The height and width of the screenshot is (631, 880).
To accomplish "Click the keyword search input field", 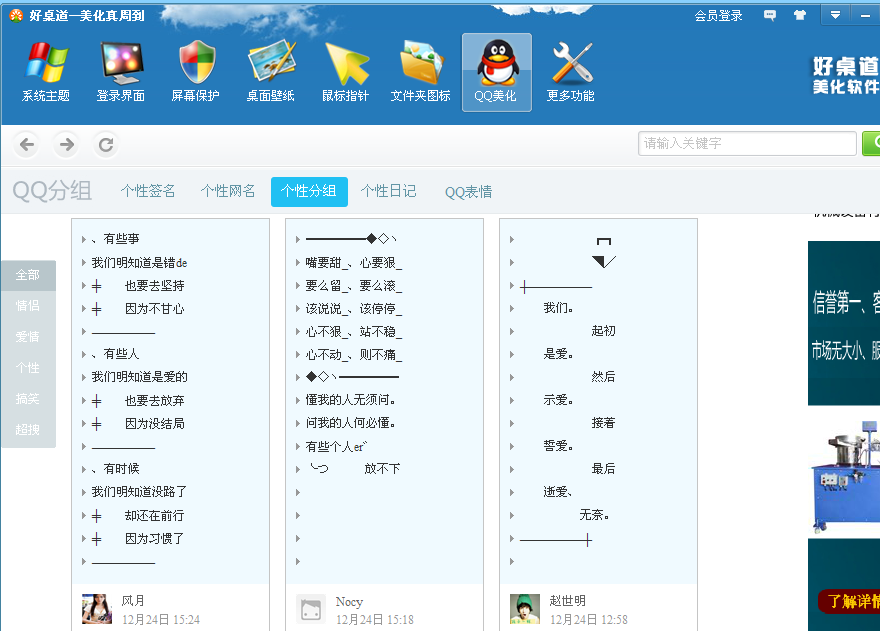I will [x=747, y=144].
